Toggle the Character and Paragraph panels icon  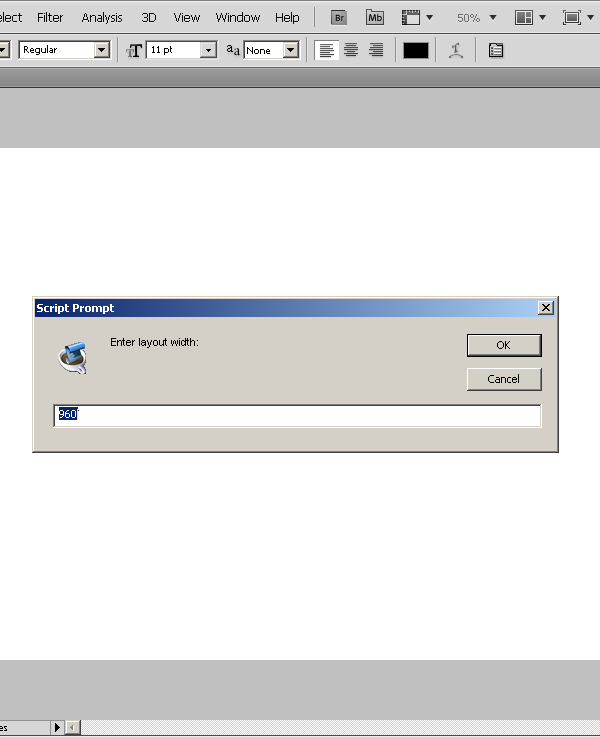pyautogui.click(x=496, y=50)
